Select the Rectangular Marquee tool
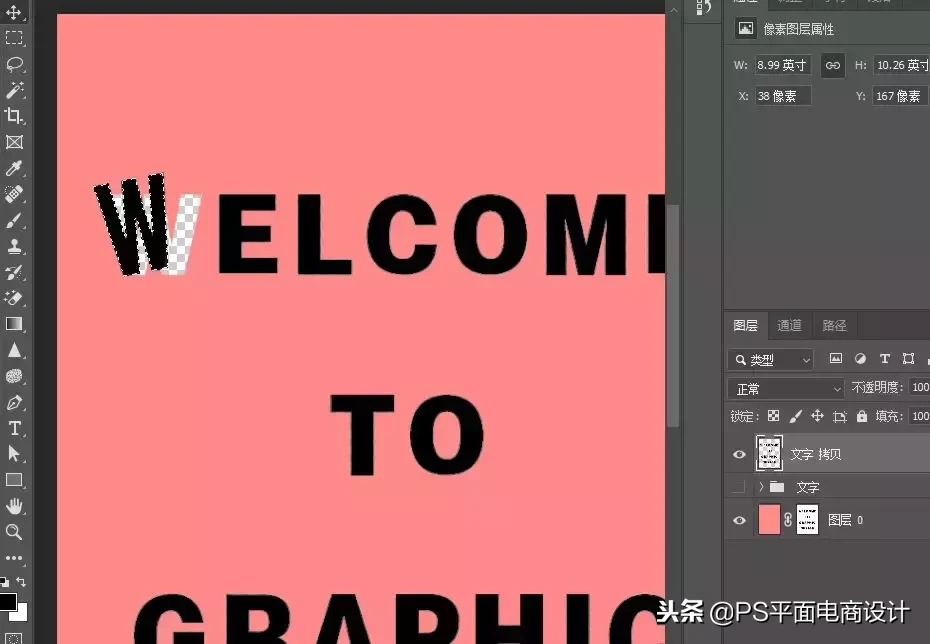930x644 pixels. [14, 38]
